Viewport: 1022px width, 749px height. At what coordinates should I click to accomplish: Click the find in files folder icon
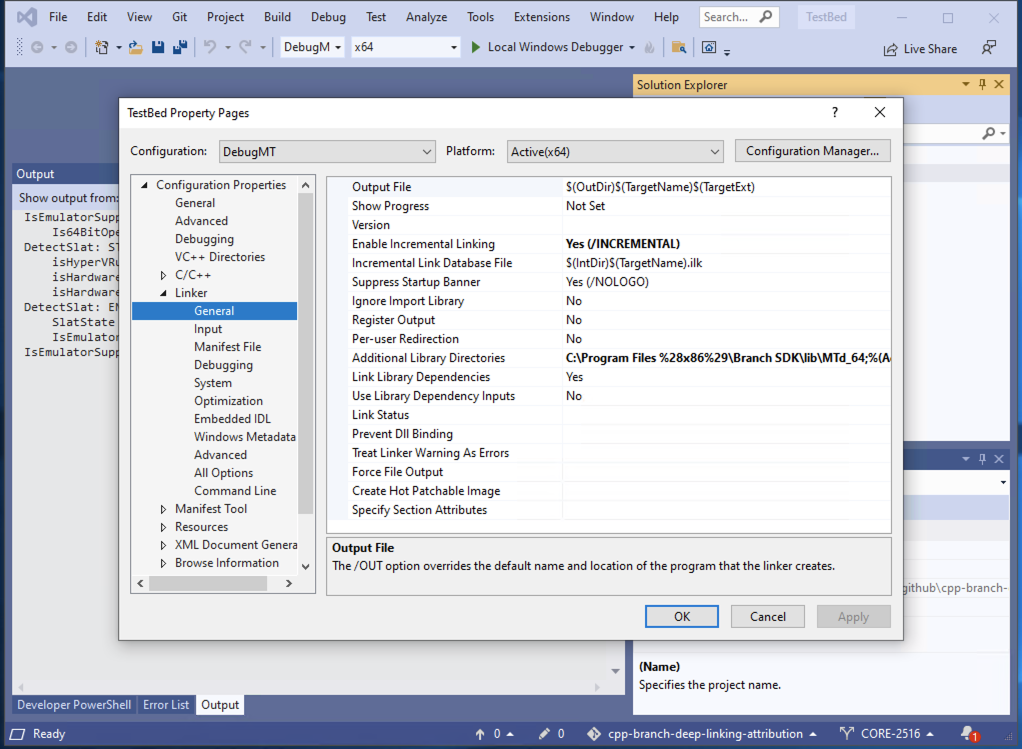[x=679, y=47]
